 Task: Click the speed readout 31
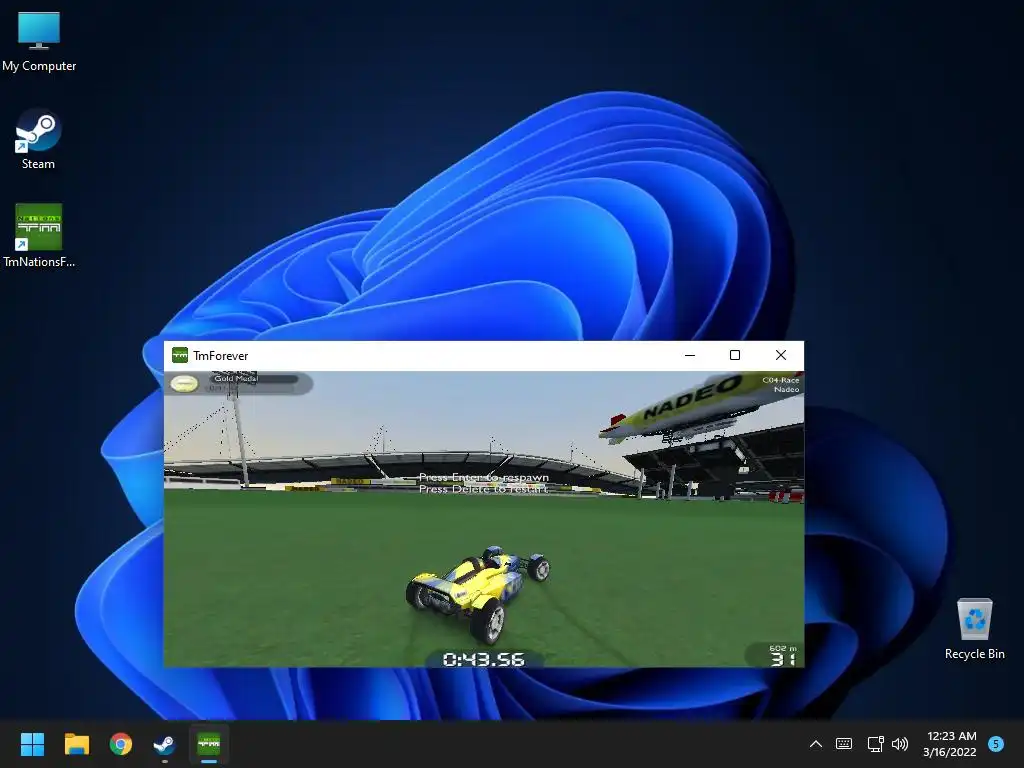(x=782, y=659)
